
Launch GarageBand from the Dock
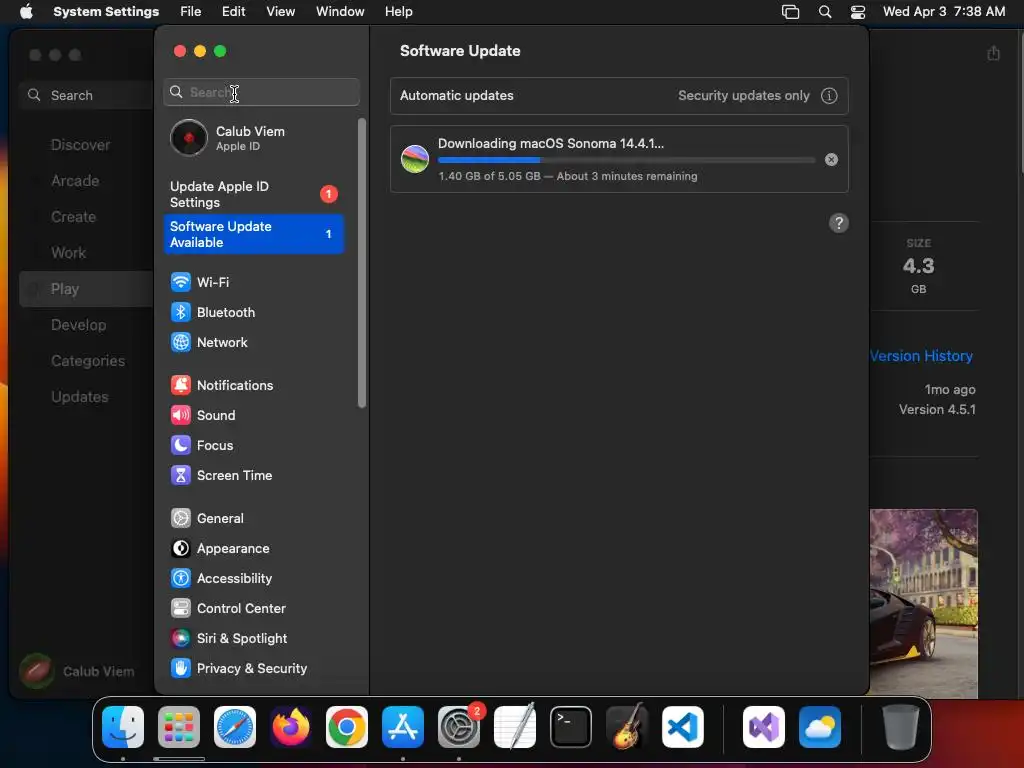627,727
